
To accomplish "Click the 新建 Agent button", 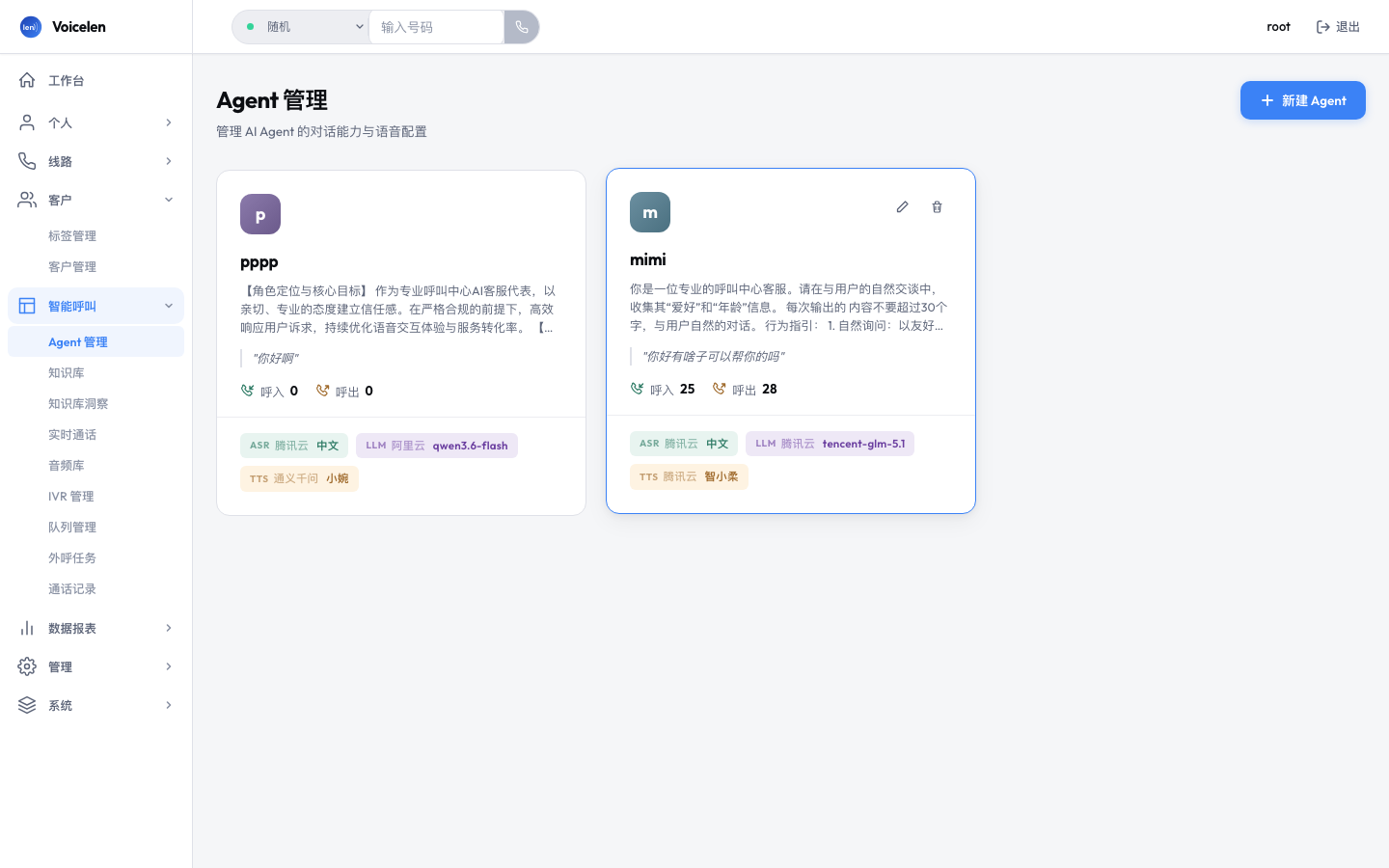I will pos(1302,100).
